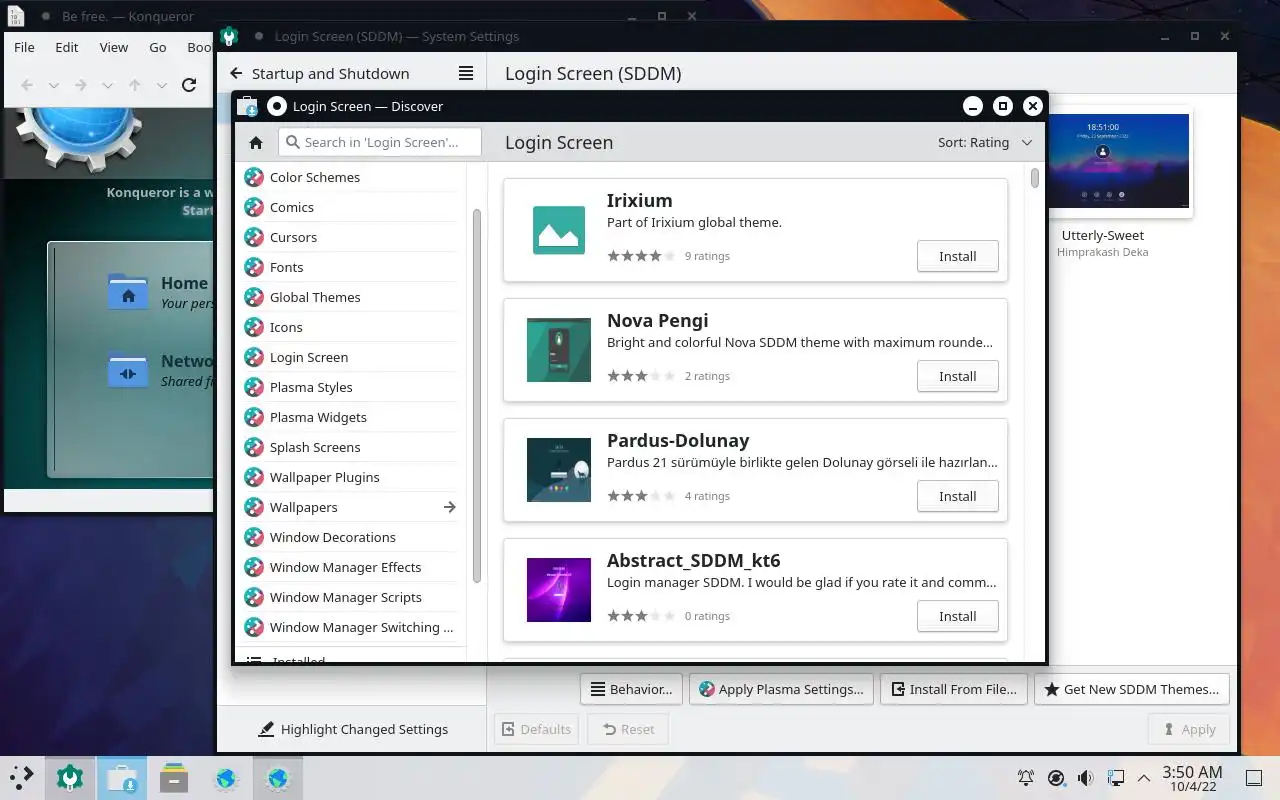
Task: Focus the Search in 'Login Screen' field
Action: 380,142
